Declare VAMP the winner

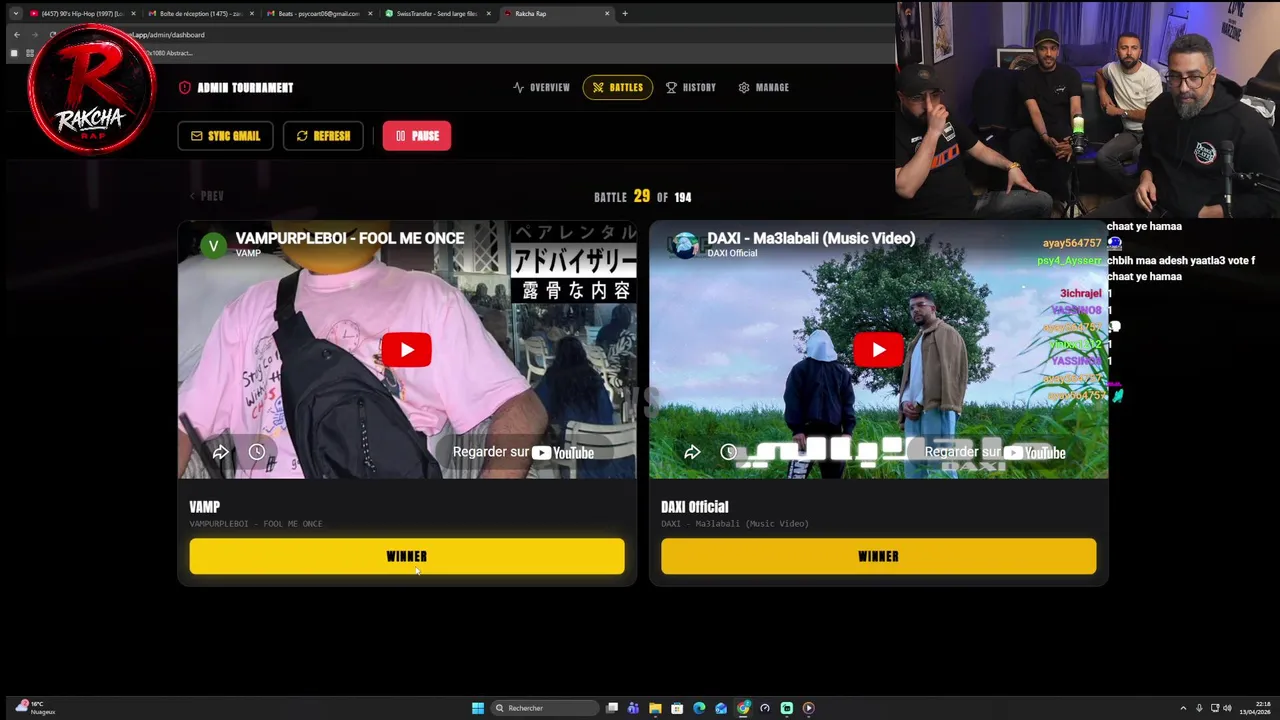pyautogui.click(x=407, y=556)
